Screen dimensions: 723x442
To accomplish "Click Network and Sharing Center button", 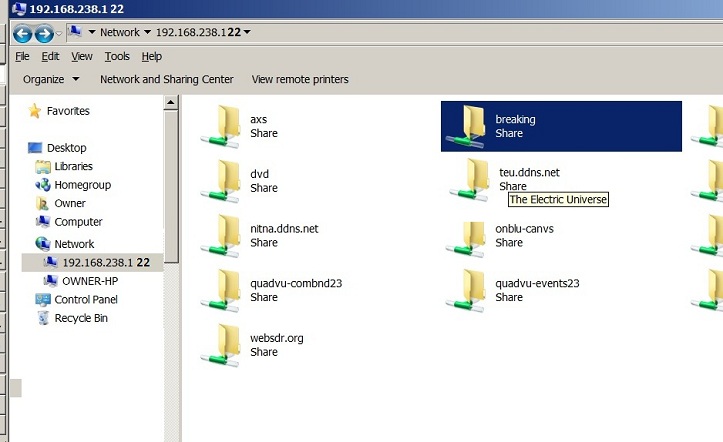I will (x=166, y=79).
